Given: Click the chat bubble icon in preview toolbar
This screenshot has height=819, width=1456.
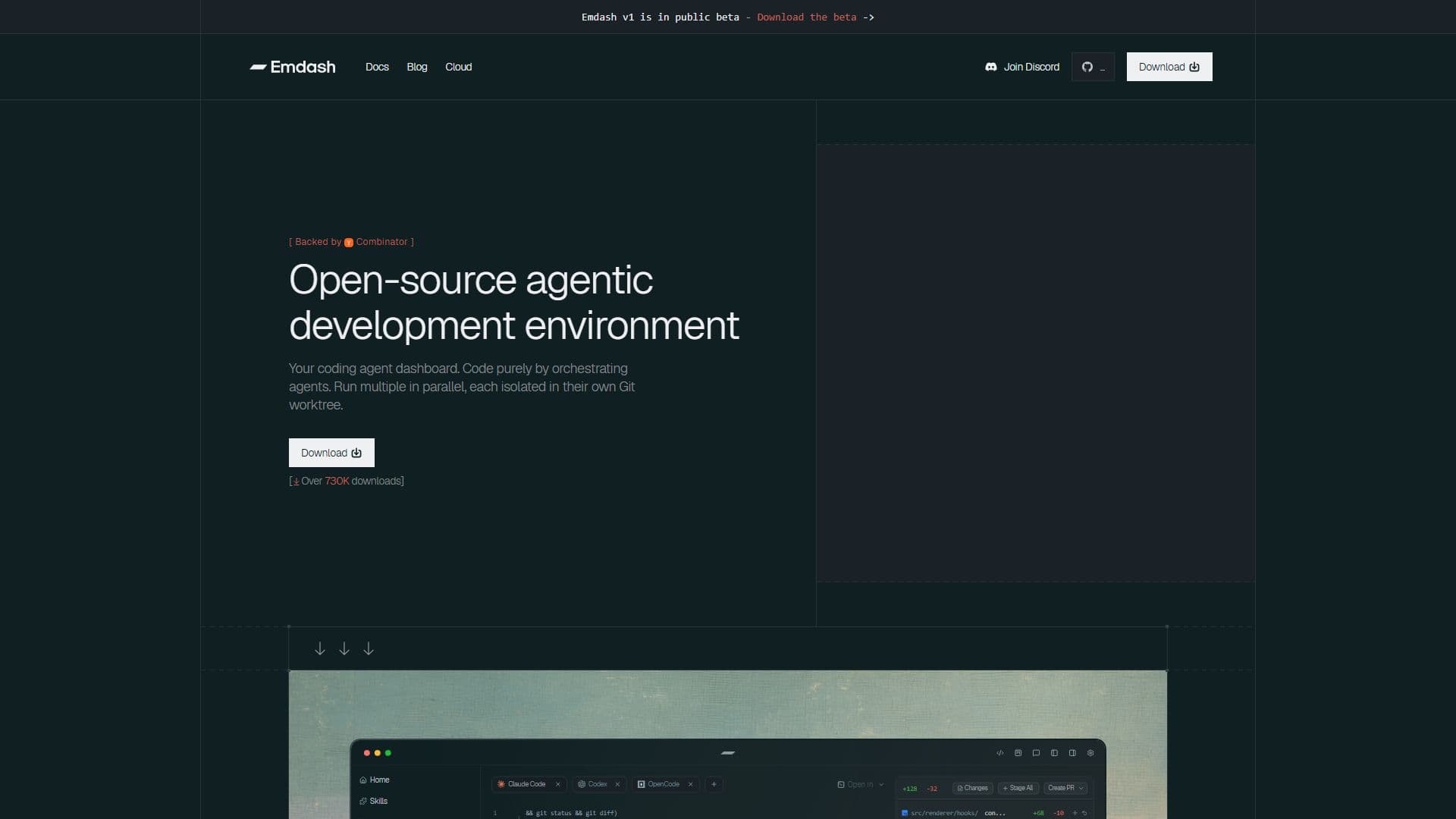Looking at the screenshot, I should click(x=1036, y=753).
